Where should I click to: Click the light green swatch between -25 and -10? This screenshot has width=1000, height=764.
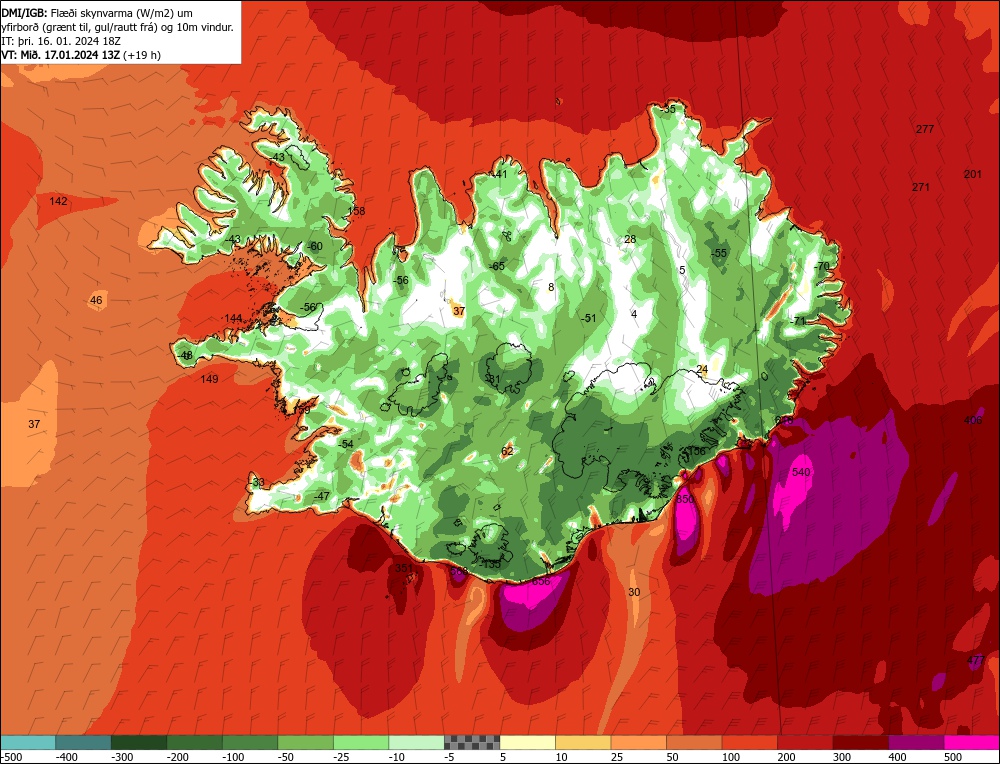click(361, 742)
